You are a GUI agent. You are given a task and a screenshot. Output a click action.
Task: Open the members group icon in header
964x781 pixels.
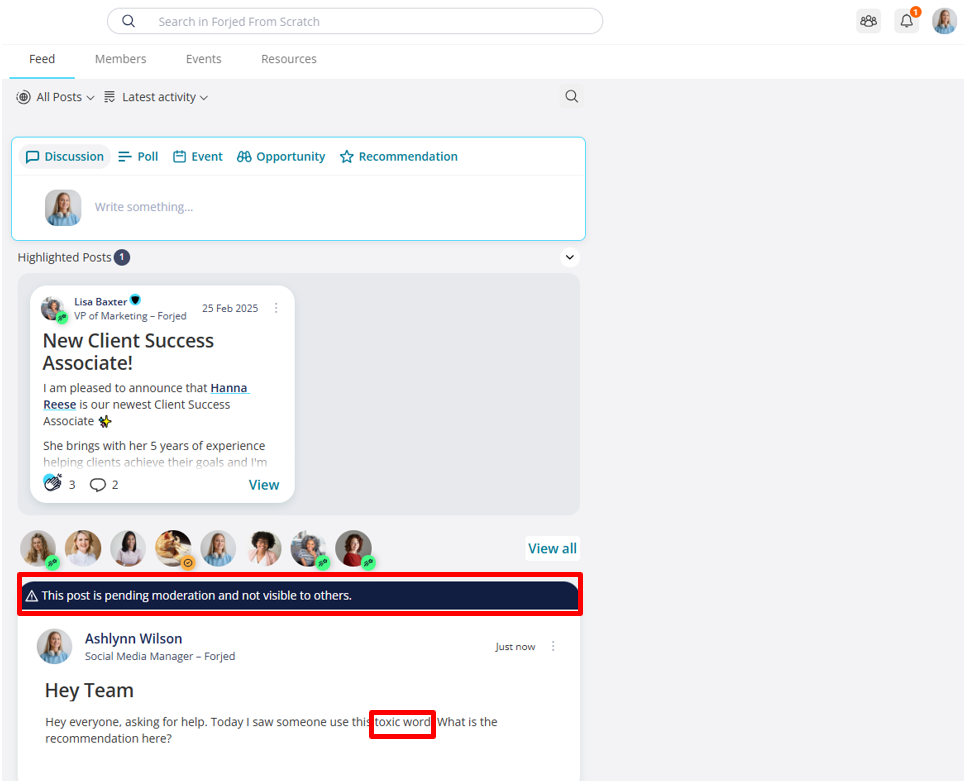tap(868, 22)
